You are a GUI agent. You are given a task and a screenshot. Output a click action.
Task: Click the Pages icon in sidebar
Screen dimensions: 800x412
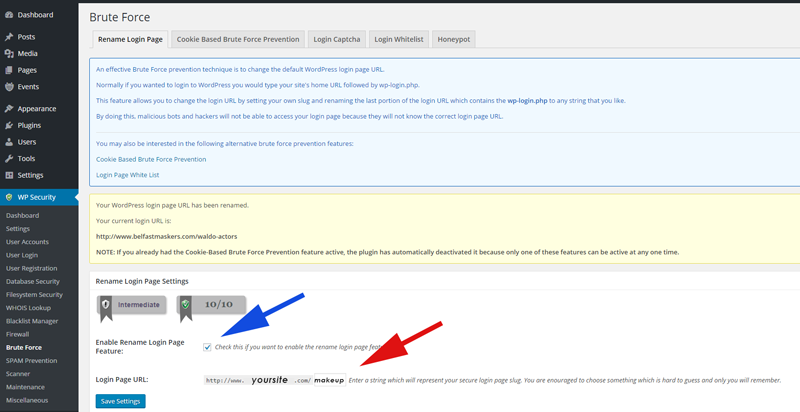click(9, 71)
